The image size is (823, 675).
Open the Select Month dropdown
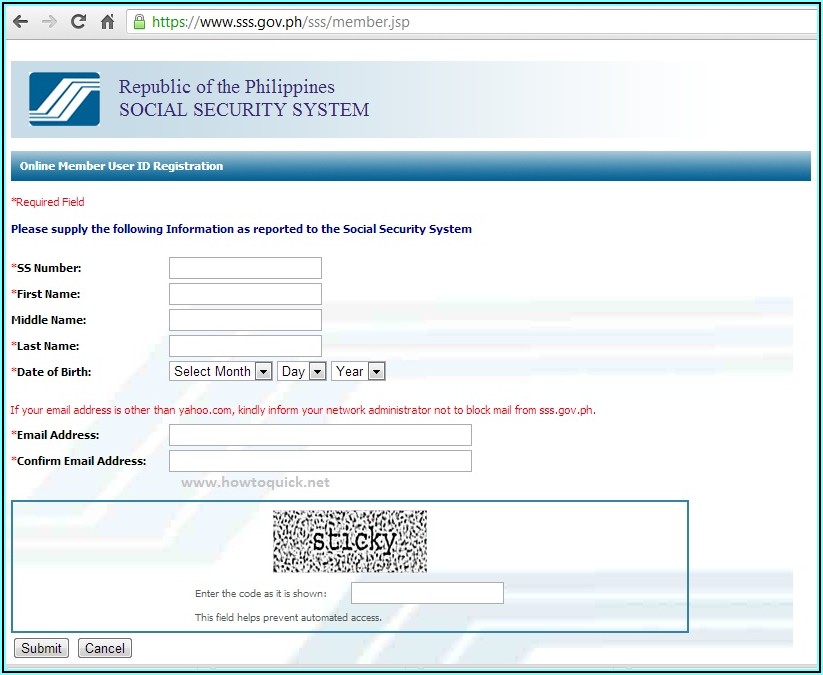tap(221, 371)
